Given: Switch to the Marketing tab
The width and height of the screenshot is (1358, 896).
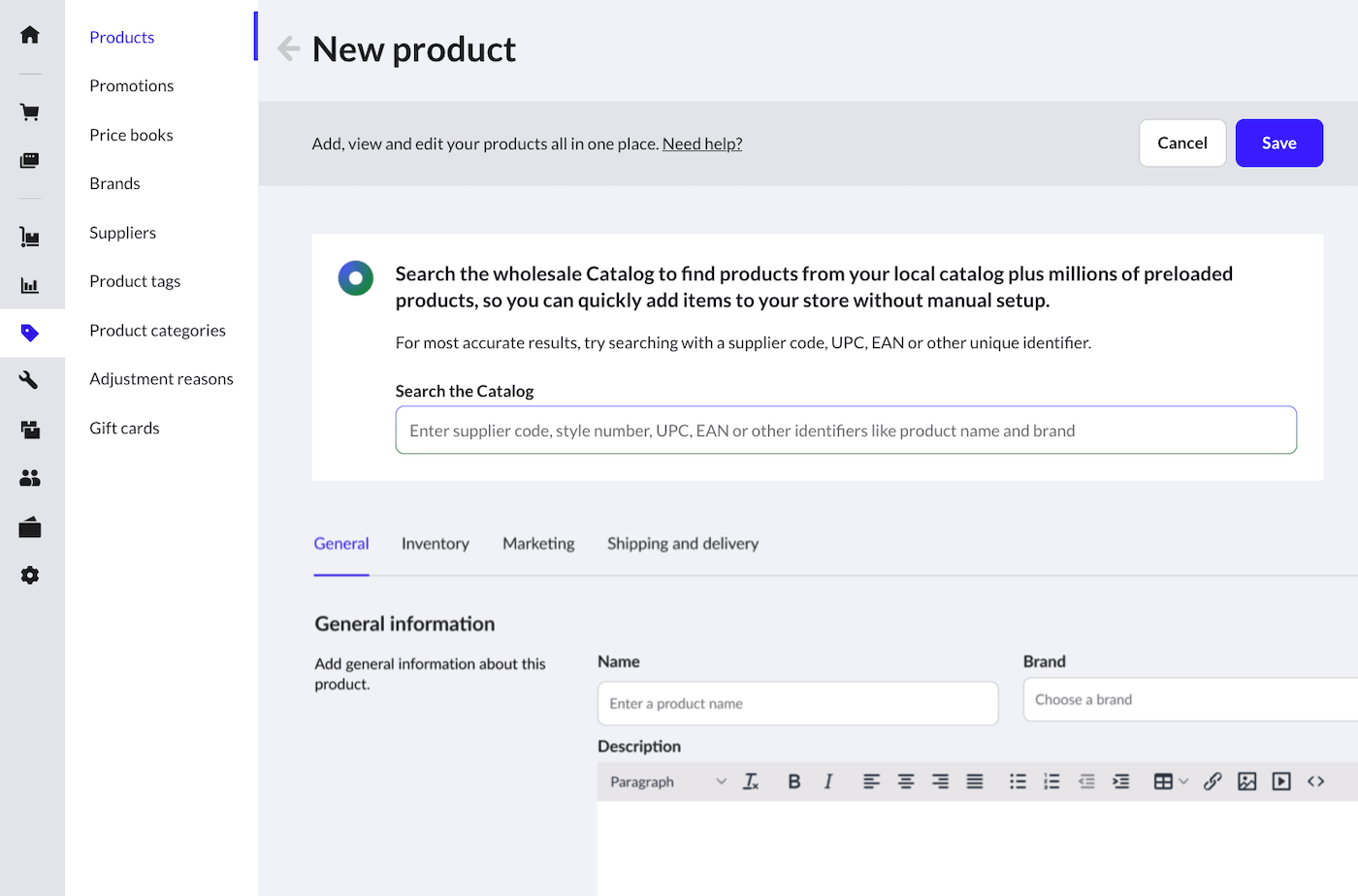Looking at the screenshot, I should pyautogui.click(x=538, y=544).
